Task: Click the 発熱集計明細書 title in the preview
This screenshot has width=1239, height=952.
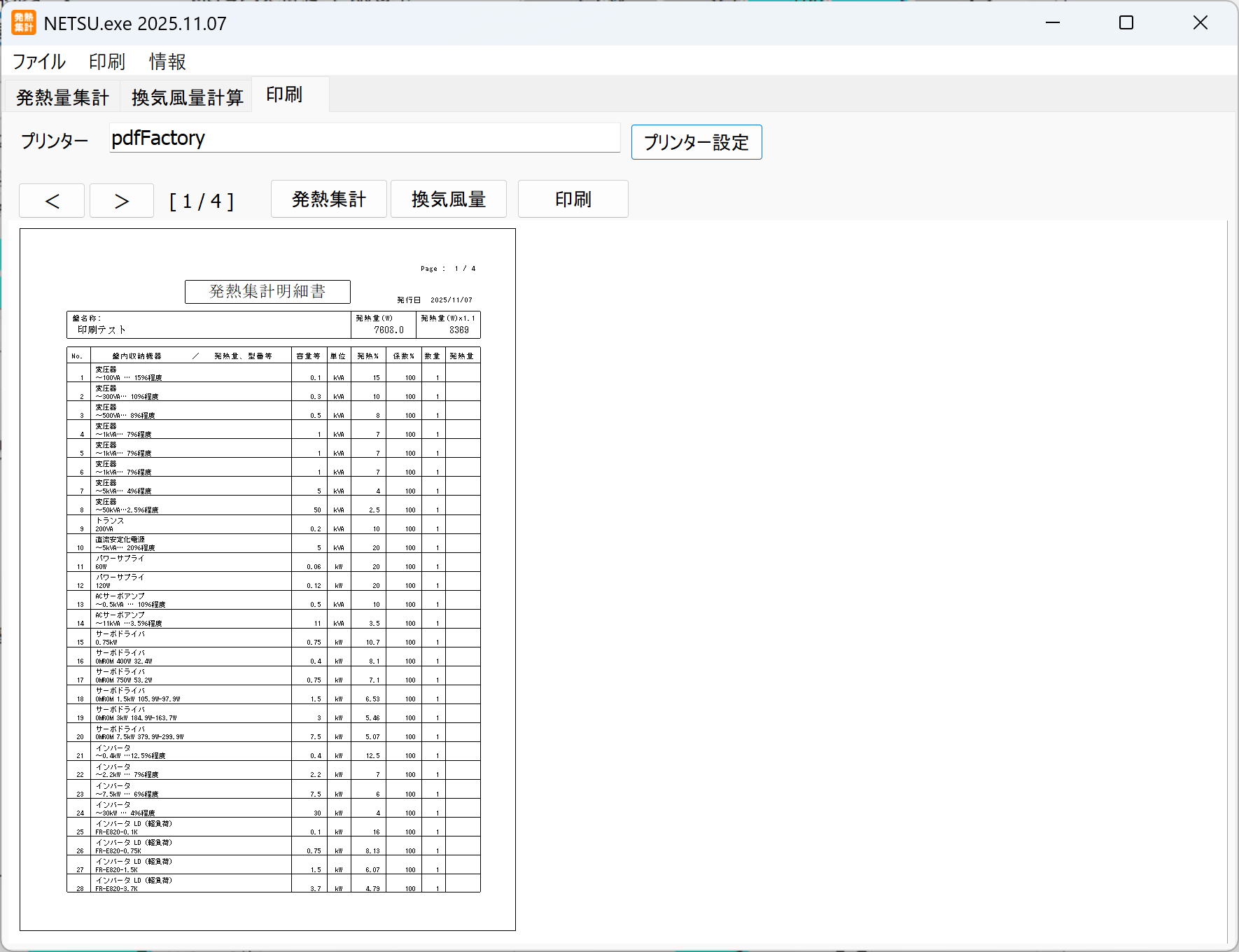Action: coord(267,291)
